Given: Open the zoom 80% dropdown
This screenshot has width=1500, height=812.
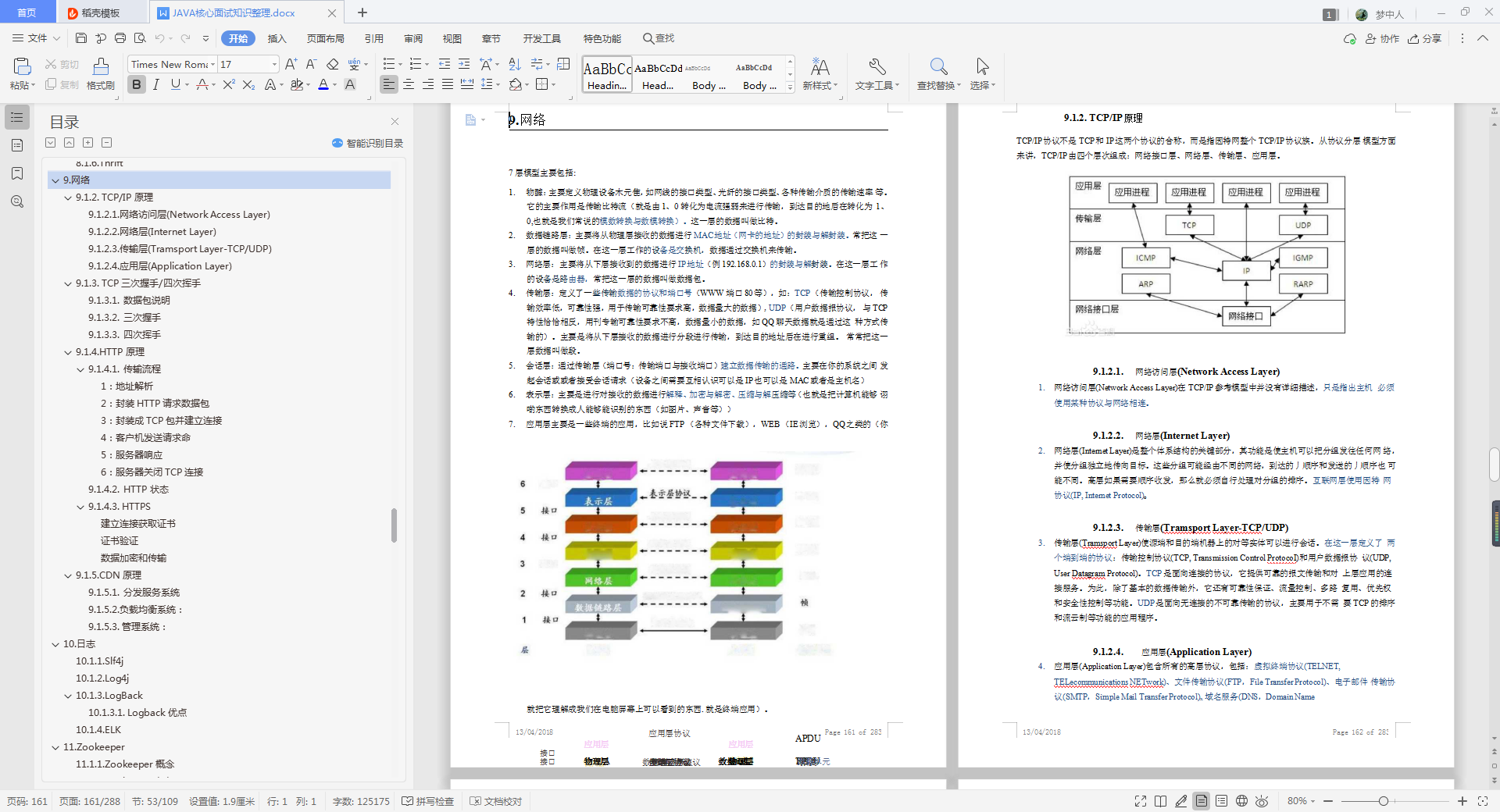Looking at the screenshot, I should point(1302,801).
